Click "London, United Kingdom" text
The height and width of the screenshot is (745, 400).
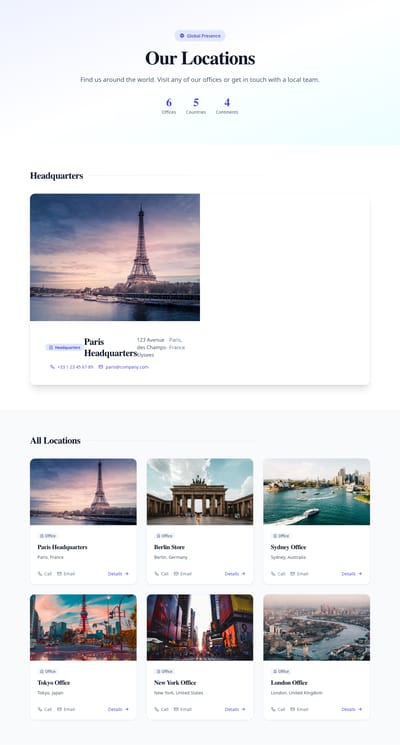coord(296,693)
